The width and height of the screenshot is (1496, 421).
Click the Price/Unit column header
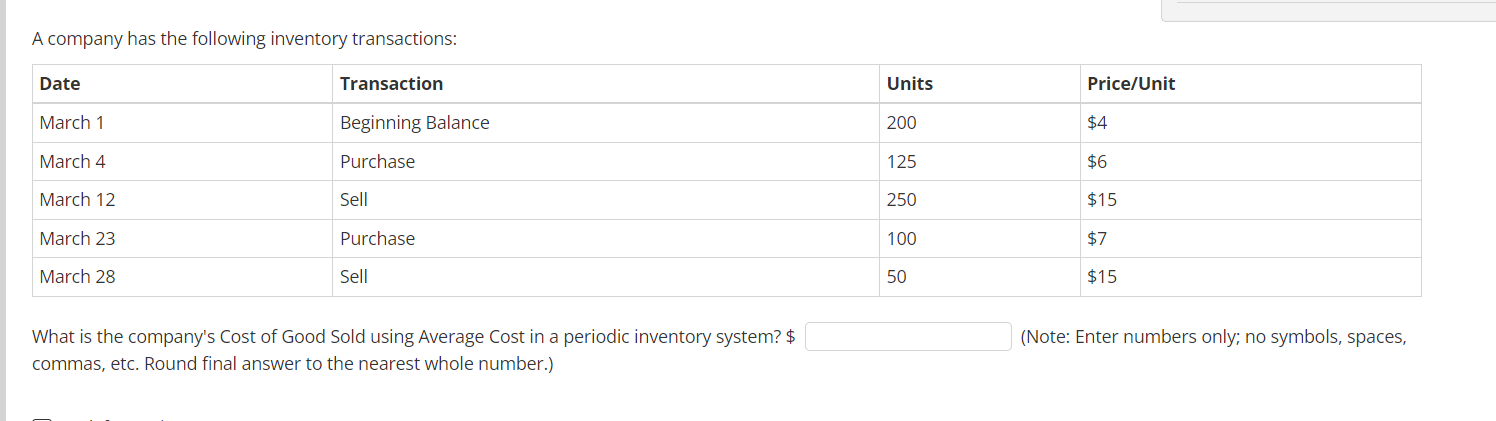[1250, 84]
